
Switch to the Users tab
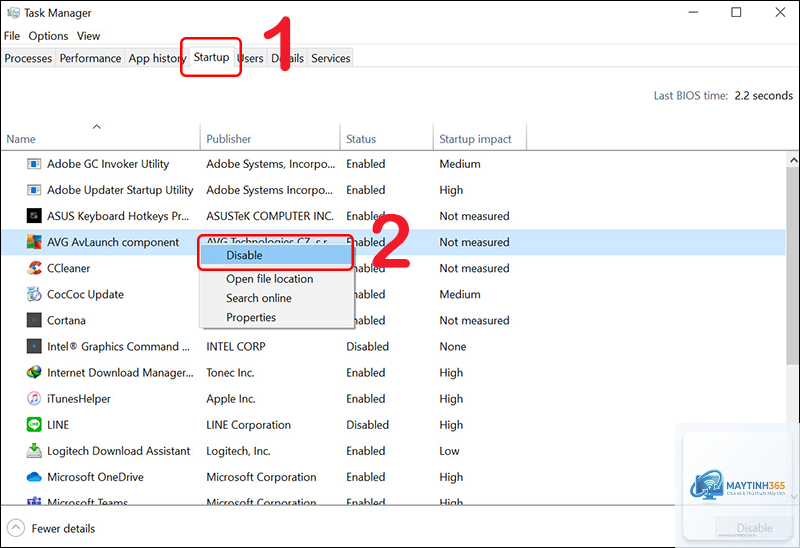click(251, 58)
